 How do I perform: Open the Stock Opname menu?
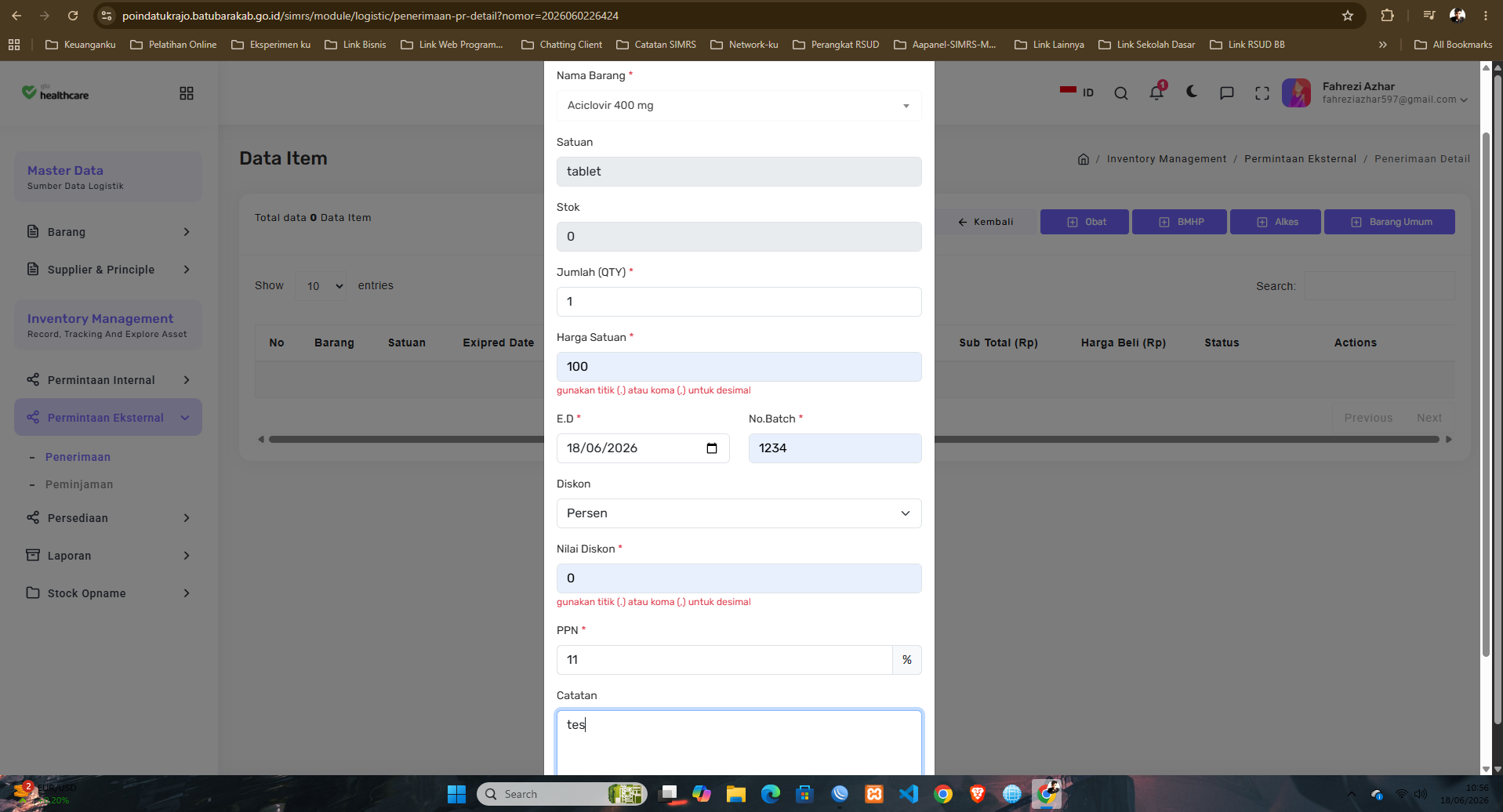108,593
